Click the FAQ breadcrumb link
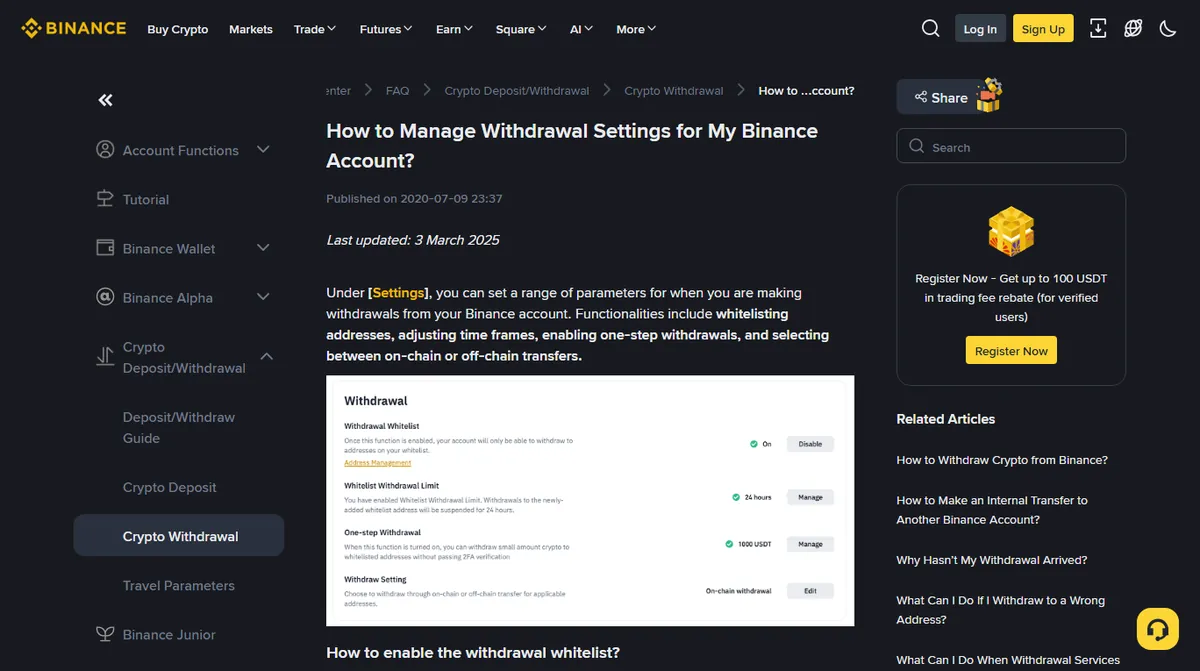The width and height of the screenshot is (1200, 671). click(x=397, y=90)
